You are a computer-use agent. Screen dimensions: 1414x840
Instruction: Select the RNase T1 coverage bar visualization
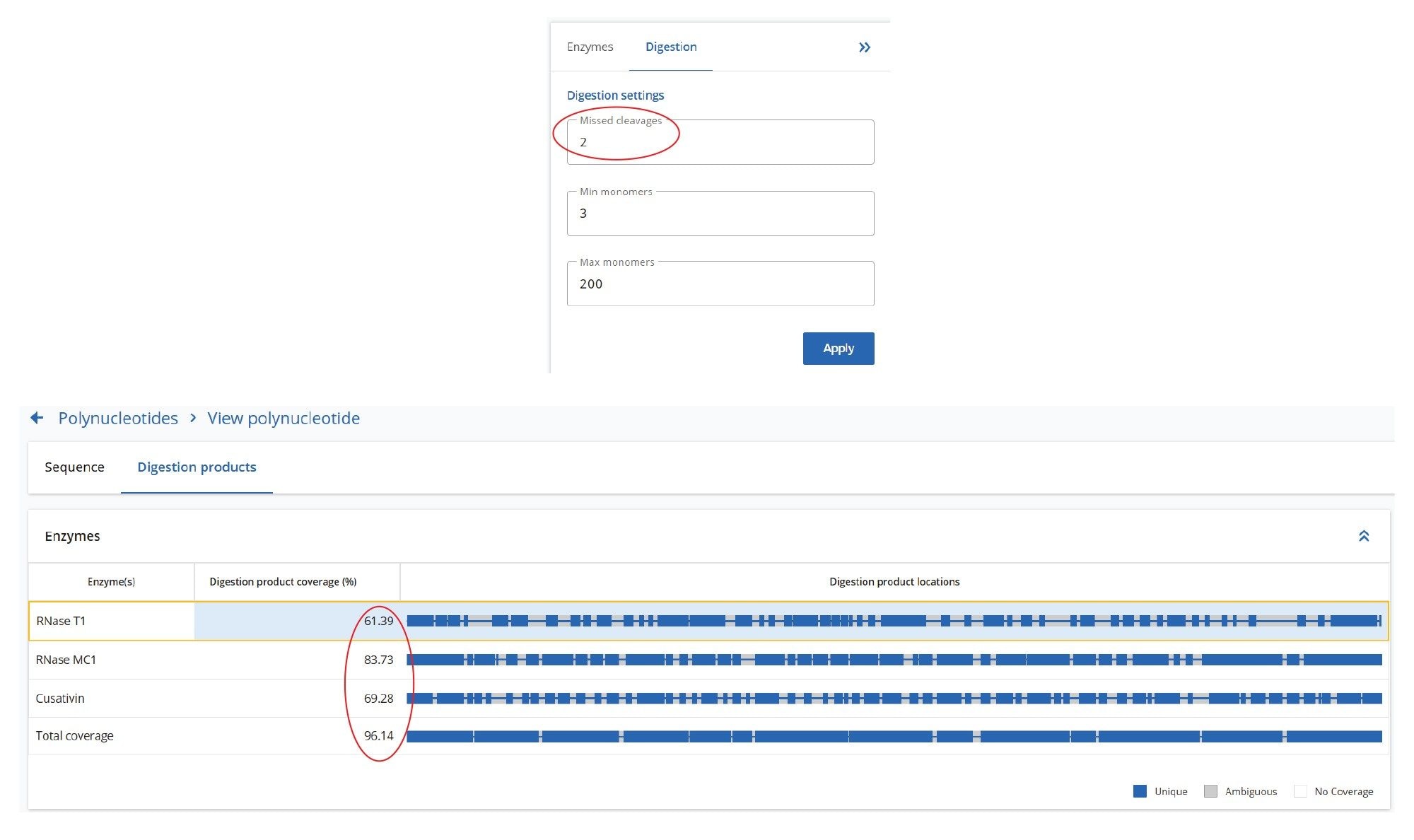pos(896,620)
